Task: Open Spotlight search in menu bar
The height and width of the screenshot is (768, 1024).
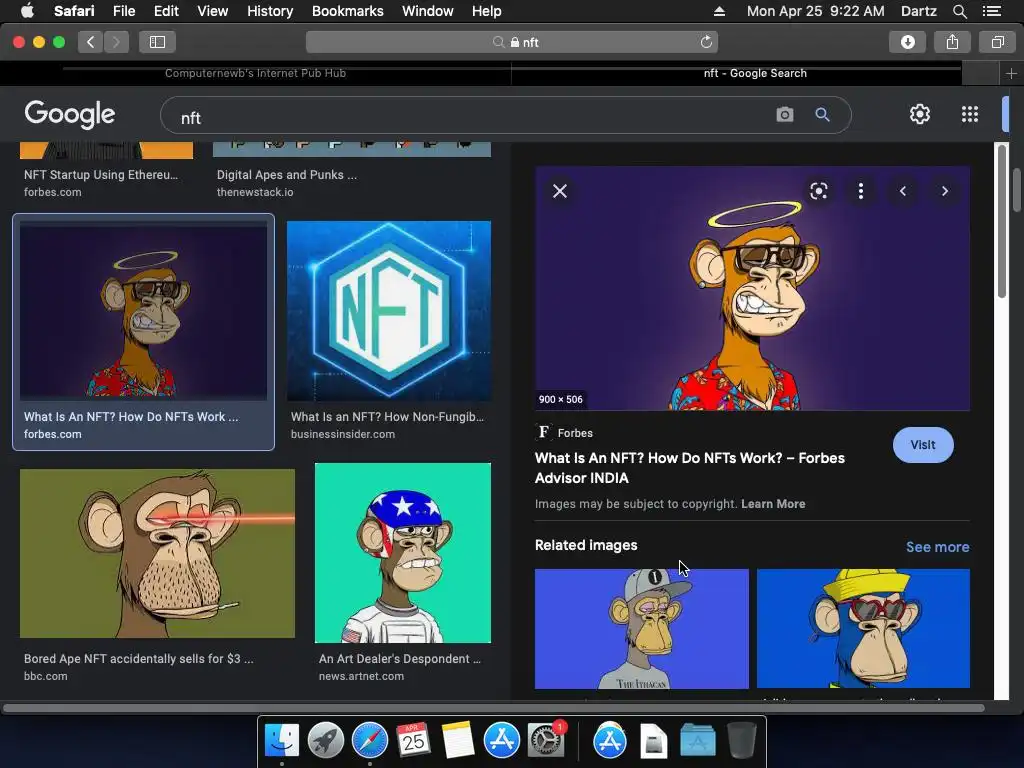Action: tap(959, 11)
